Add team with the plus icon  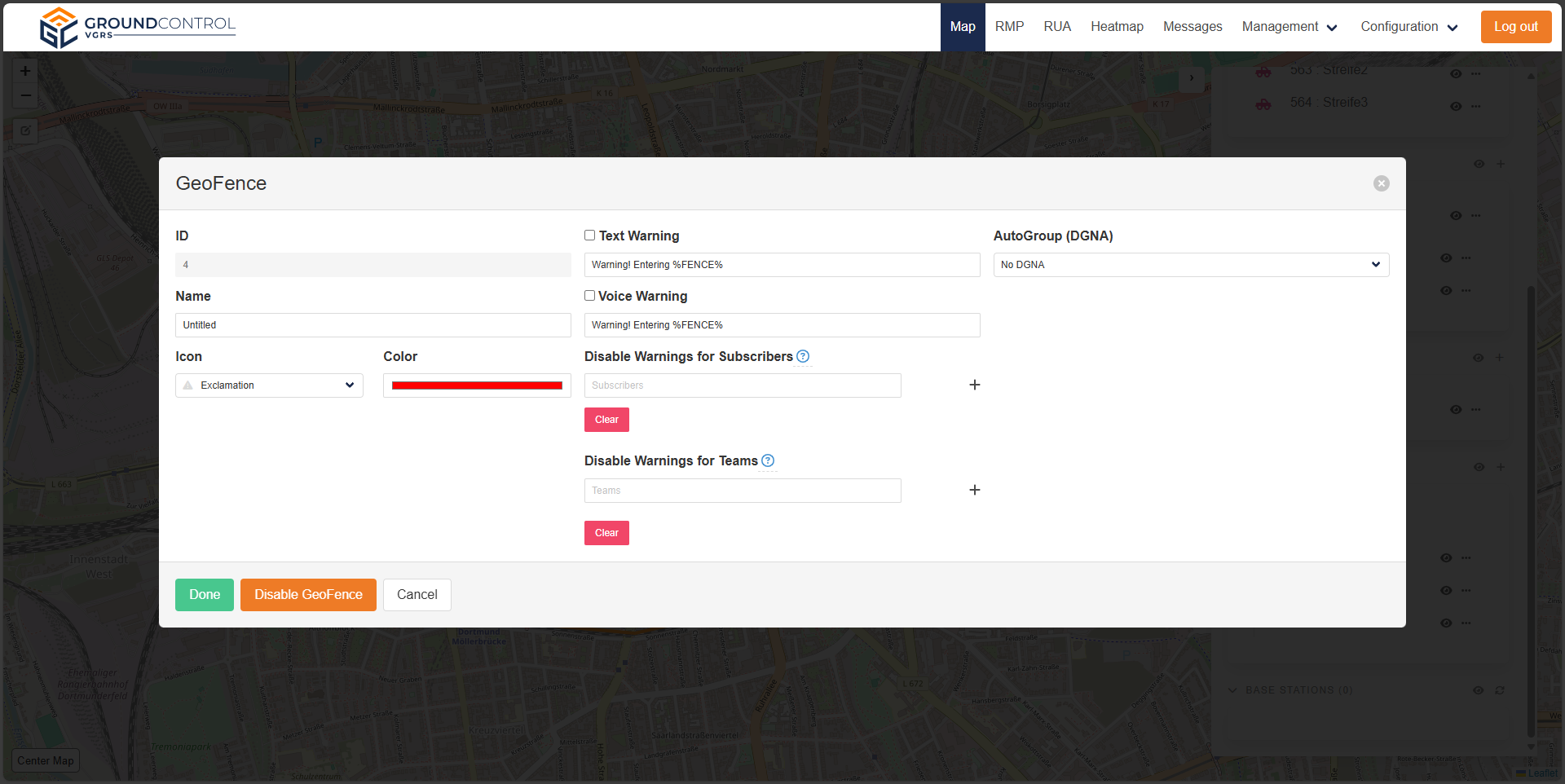point(974,490)
